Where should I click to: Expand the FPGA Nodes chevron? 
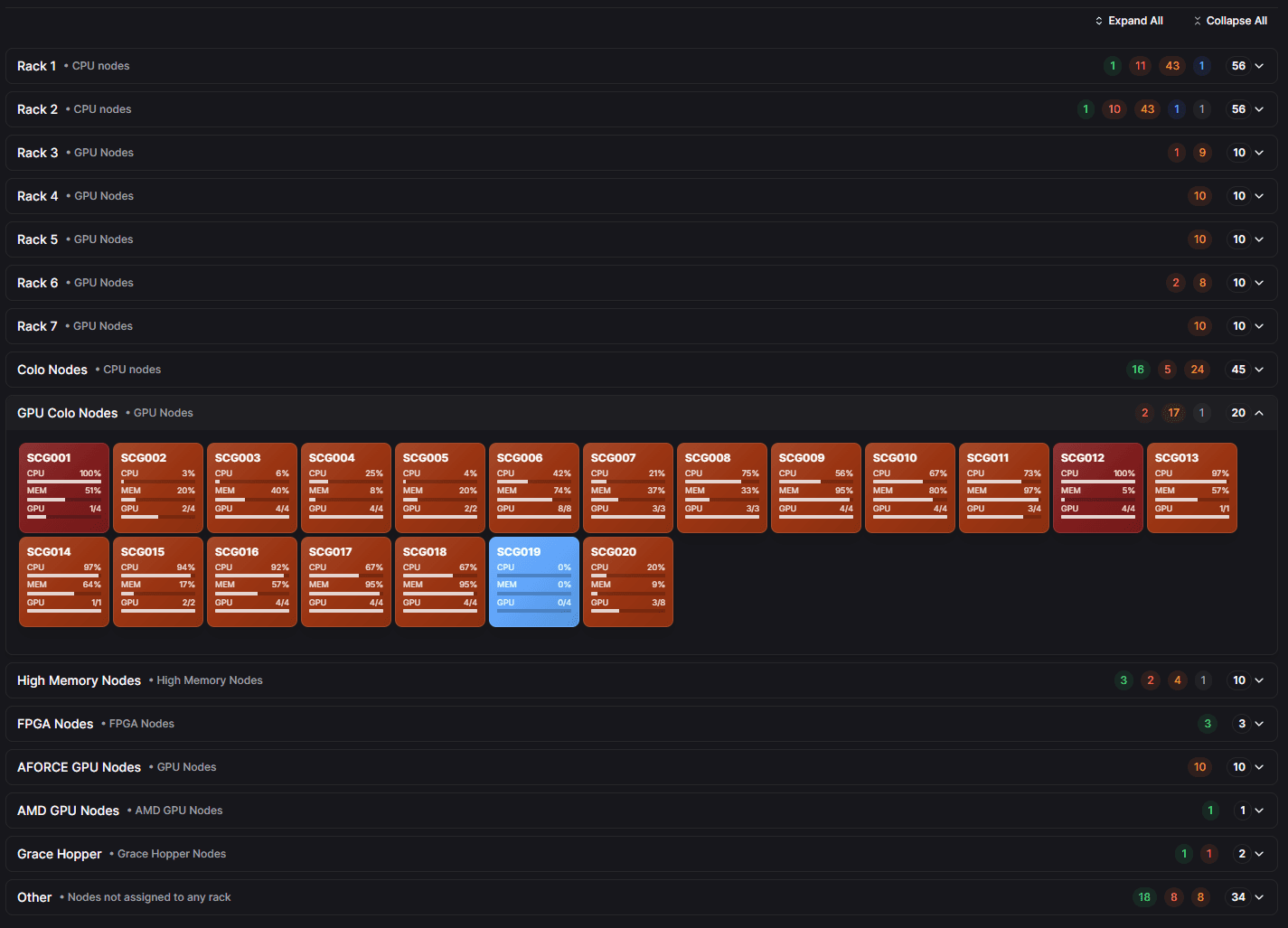coord(1259,724)
